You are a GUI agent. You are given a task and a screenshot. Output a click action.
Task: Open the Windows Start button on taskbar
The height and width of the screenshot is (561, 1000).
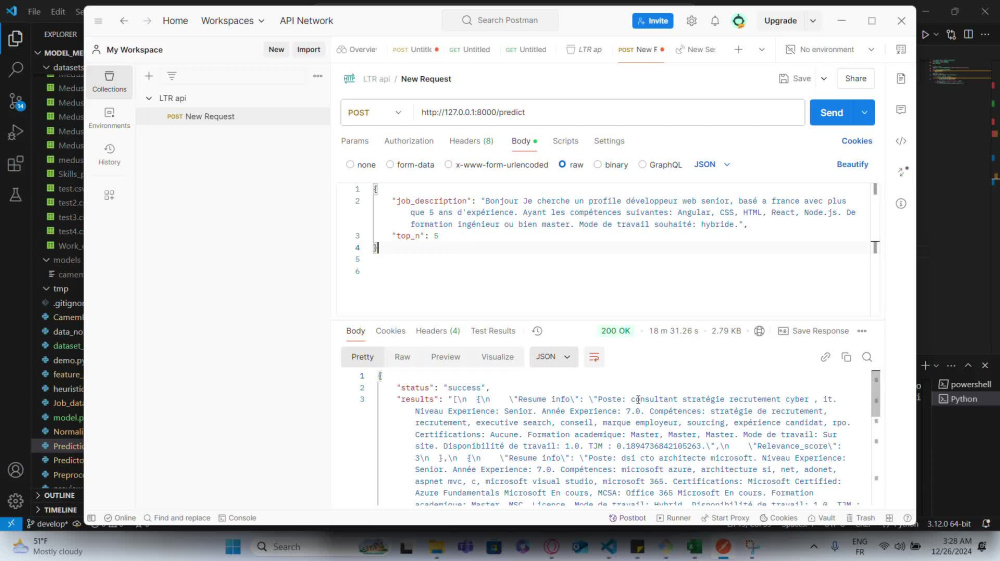click(233, 546)
